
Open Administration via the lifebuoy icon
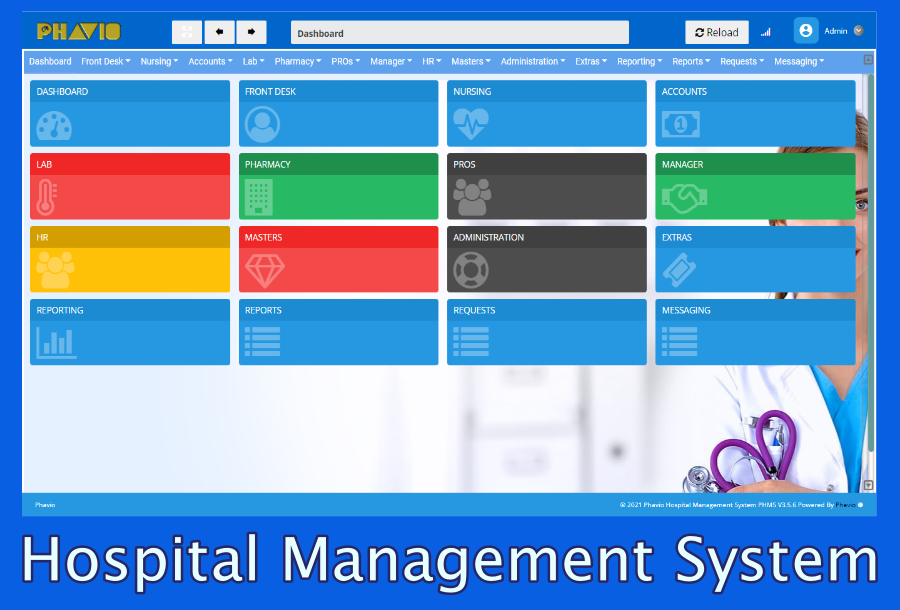click(x=471, y=271)
